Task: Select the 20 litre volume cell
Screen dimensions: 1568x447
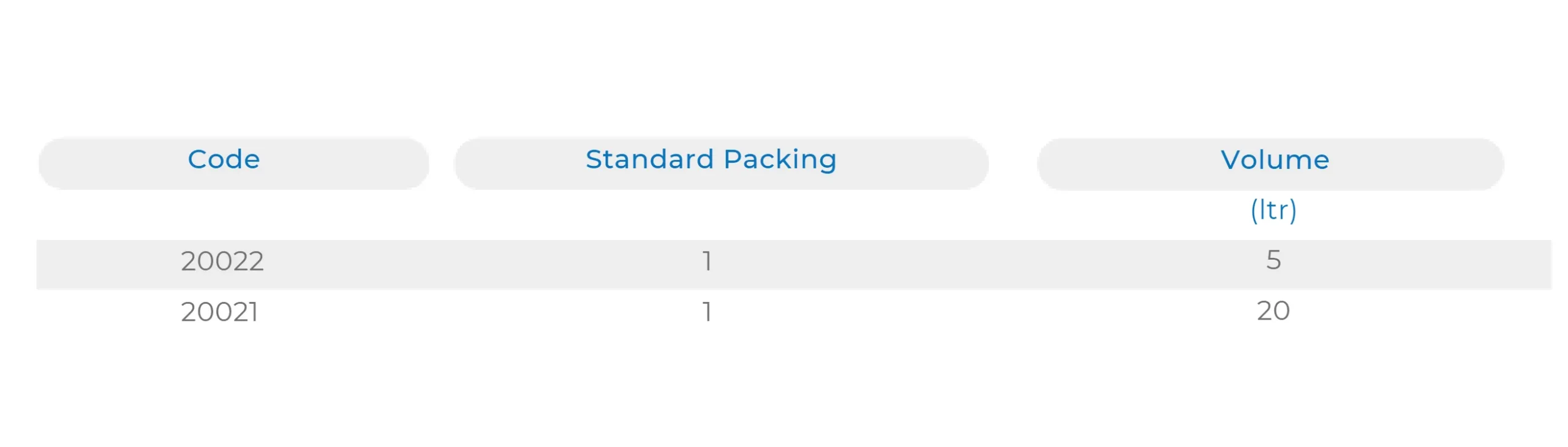Action: point(1273,311)
